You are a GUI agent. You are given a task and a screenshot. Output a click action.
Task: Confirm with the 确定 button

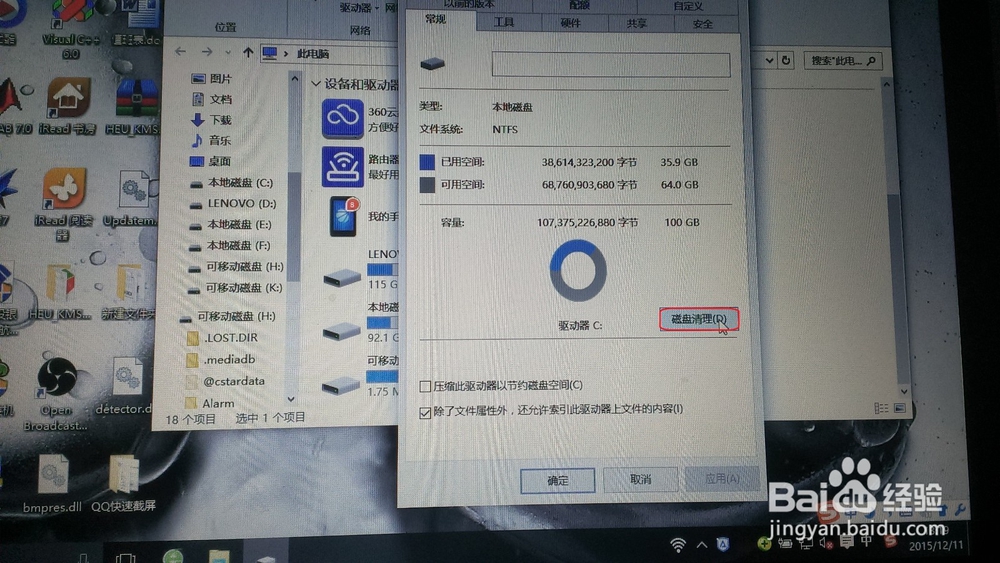(557, 480)
